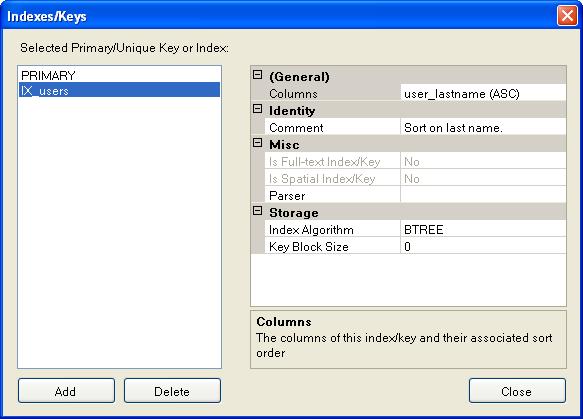Click the Storage category header
Viewport: 583px width, 419px height.
(x=409, y=212)
